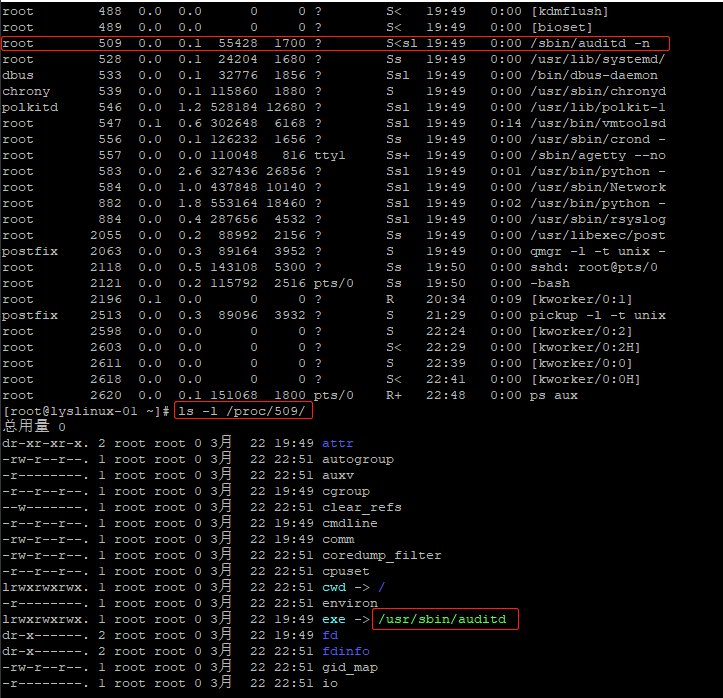Screen dimensions: 723x698
Task: Select the pickup -l -t unix command
Action: 598,315
